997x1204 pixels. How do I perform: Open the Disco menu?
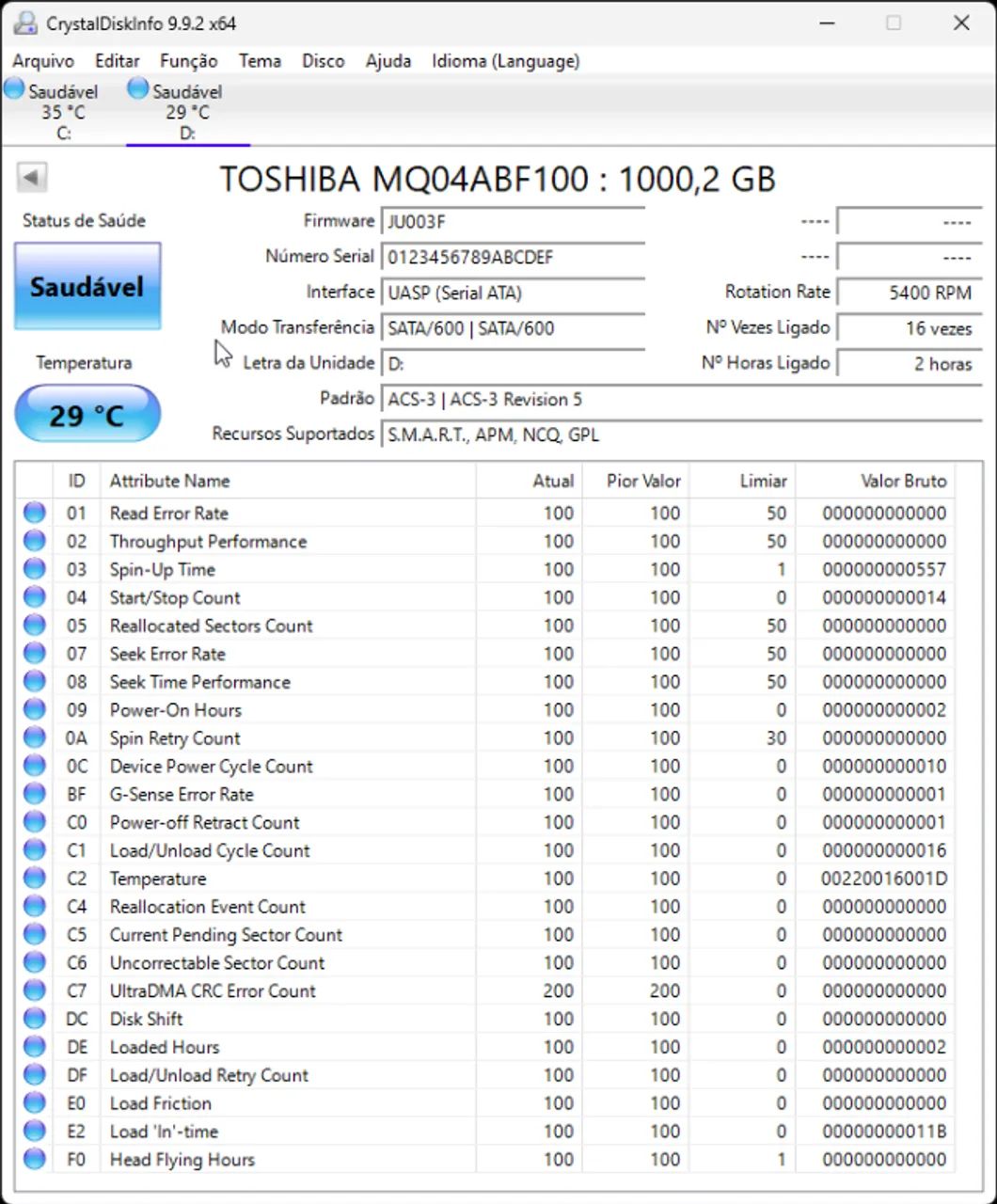pyautogui.click(x=324, y=61)
